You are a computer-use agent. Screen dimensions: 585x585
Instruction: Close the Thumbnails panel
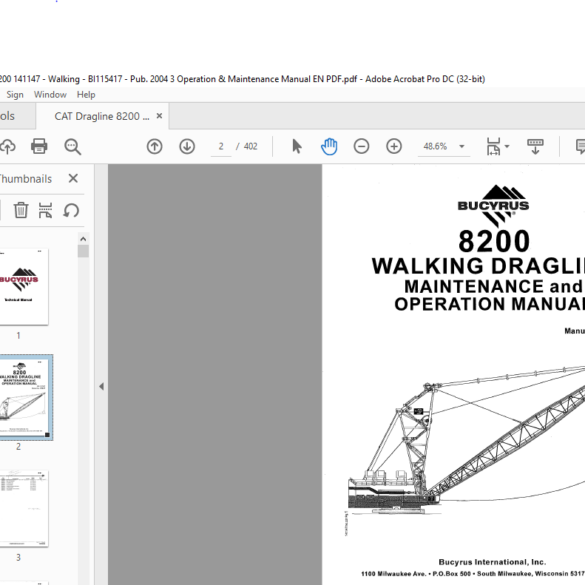tap(73, 178)
